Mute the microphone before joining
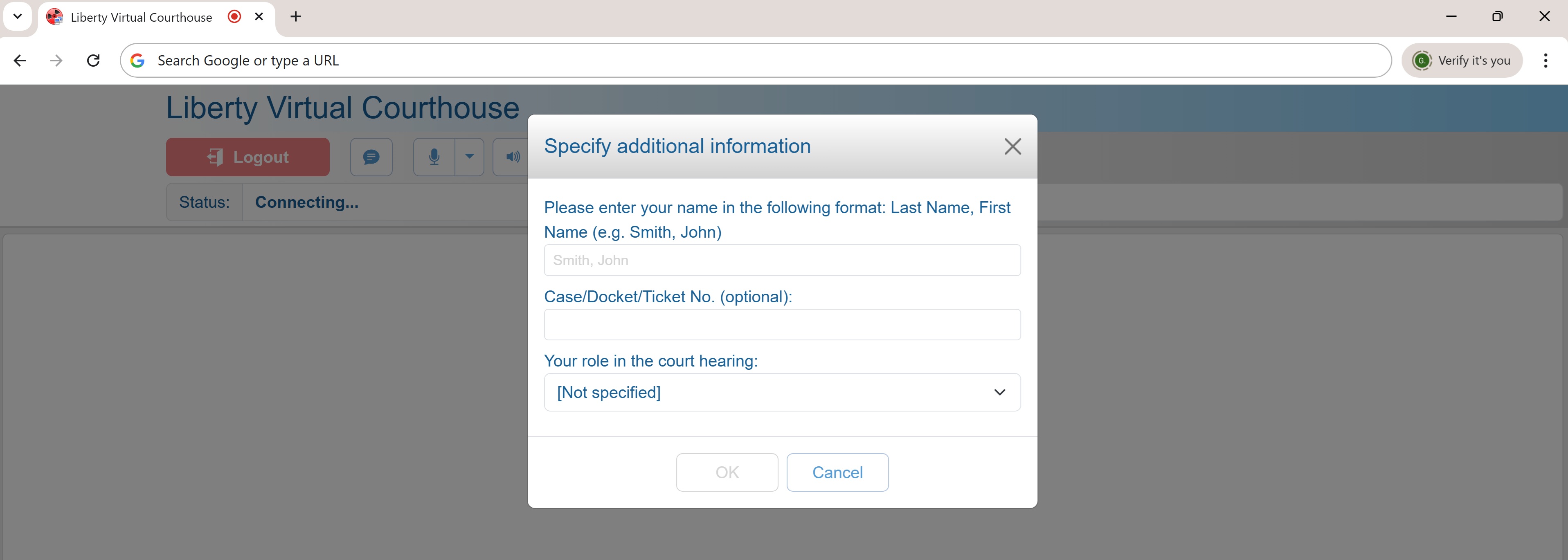 pyautogui.click(x=433, y=156)
